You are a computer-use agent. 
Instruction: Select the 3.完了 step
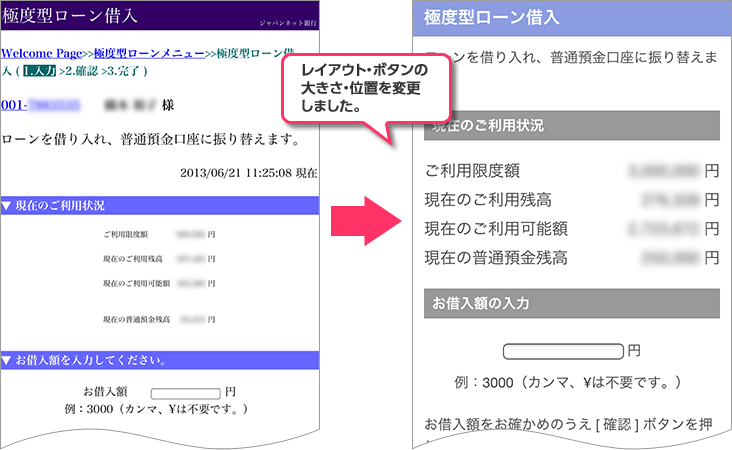click(126, 71)
